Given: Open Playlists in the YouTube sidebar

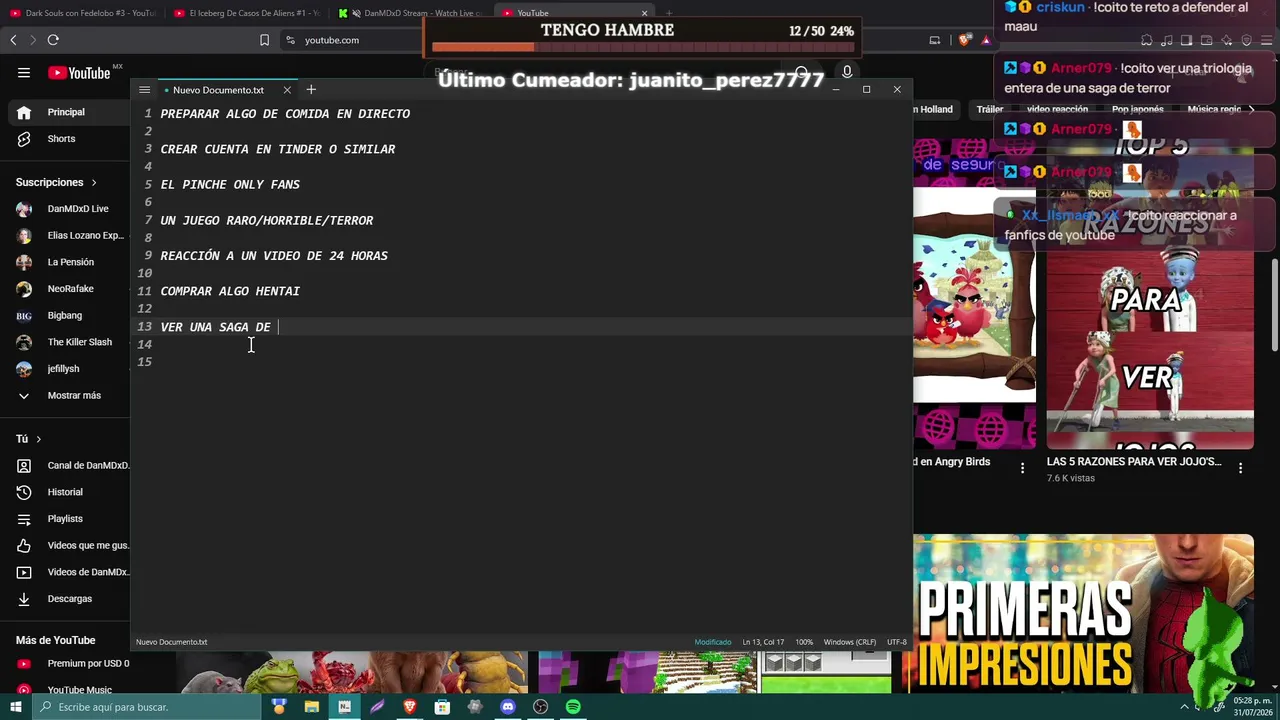Looking at the screenshot, I should [x=65, y=519].
